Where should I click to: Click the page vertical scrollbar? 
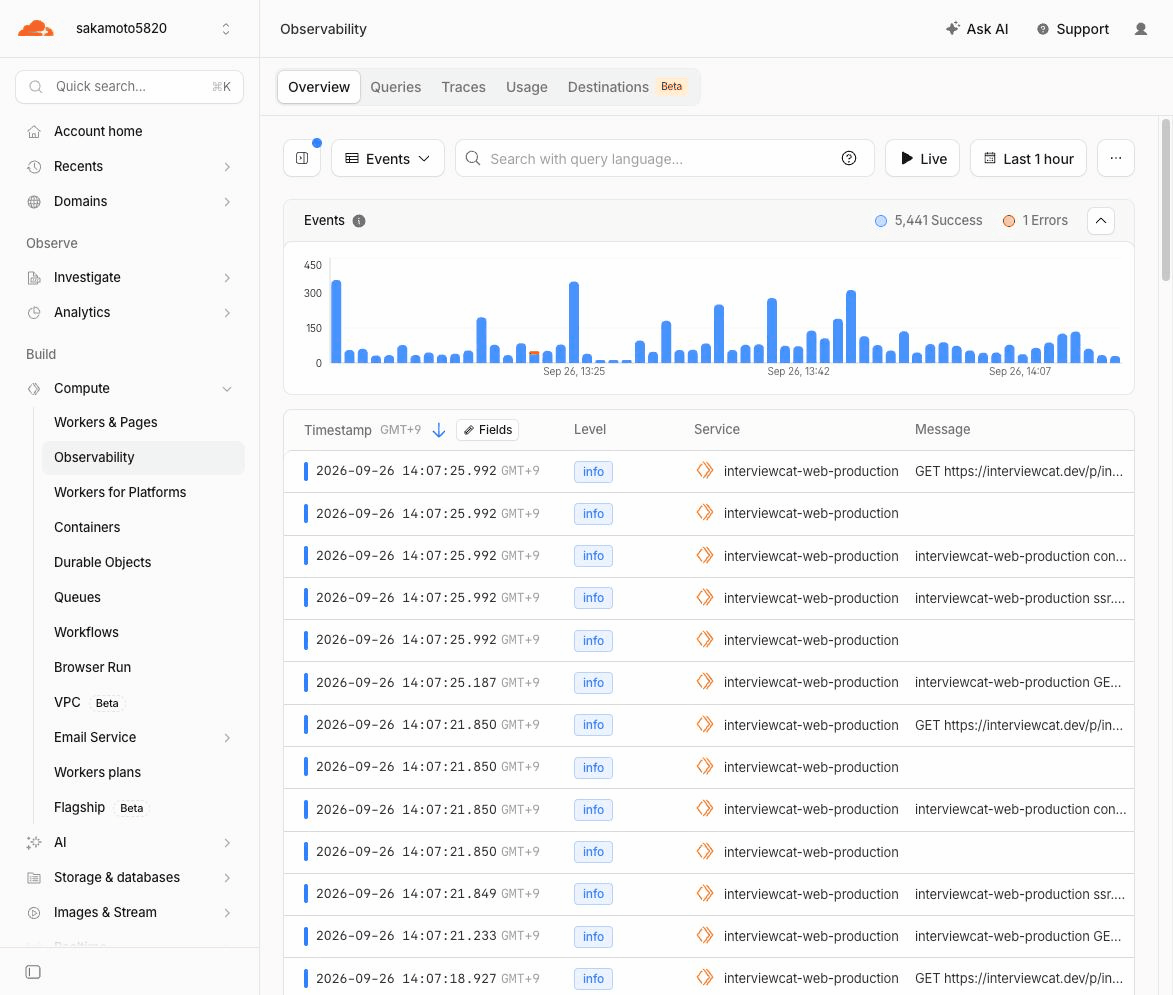(x=1165, y=200)
